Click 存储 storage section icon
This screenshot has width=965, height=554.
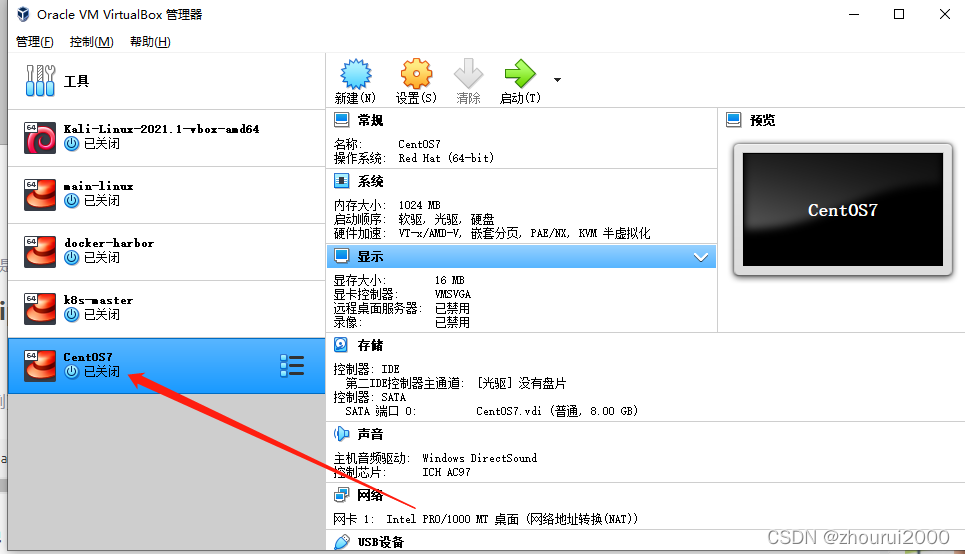[341, 345]
